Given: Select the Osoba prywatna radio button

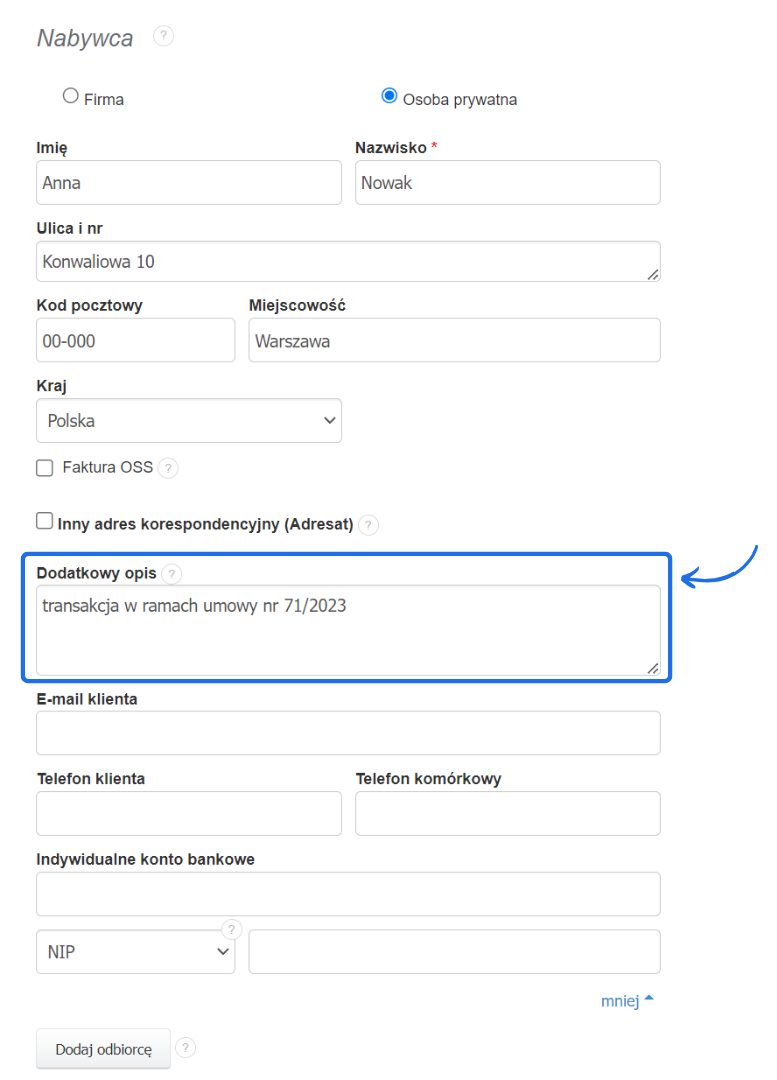Looking at the screenshot, I should click(389, 96).
